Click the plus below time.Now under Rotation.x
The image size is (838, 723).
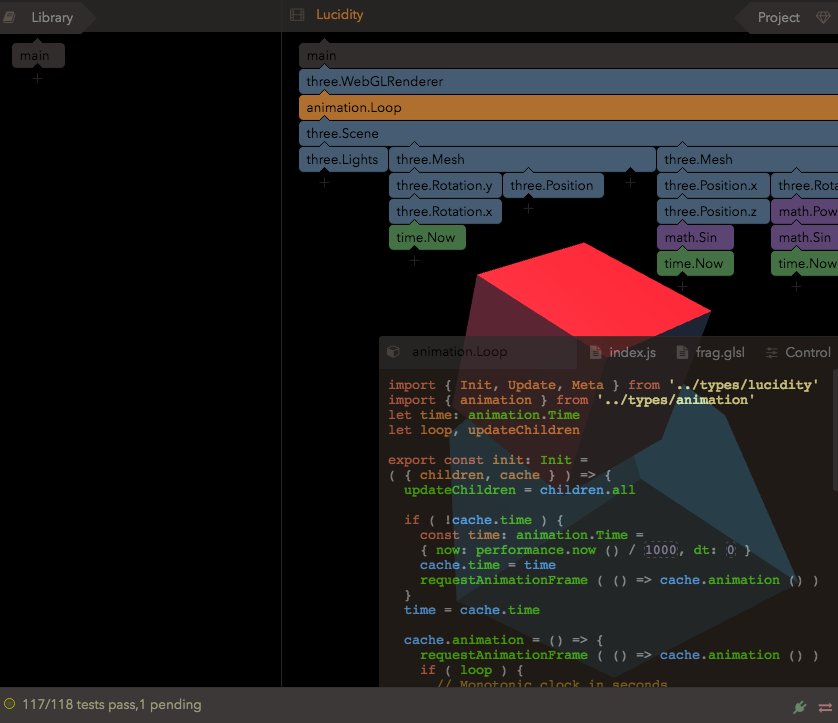coord(414,261)
